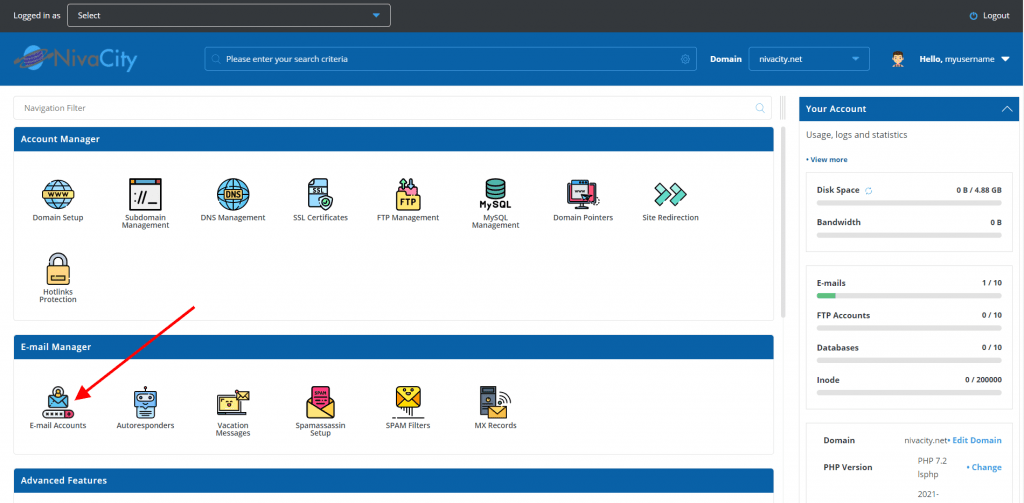The image size is (1024, 503).
Task: Open Subdomain Management icon
Action: 145,194
